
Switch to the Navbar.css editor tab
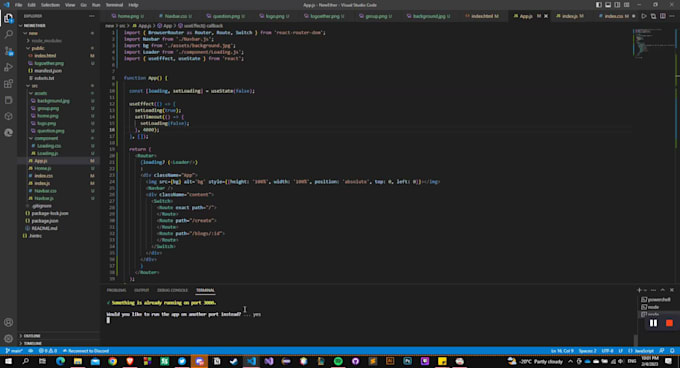(x=175, y=16)
